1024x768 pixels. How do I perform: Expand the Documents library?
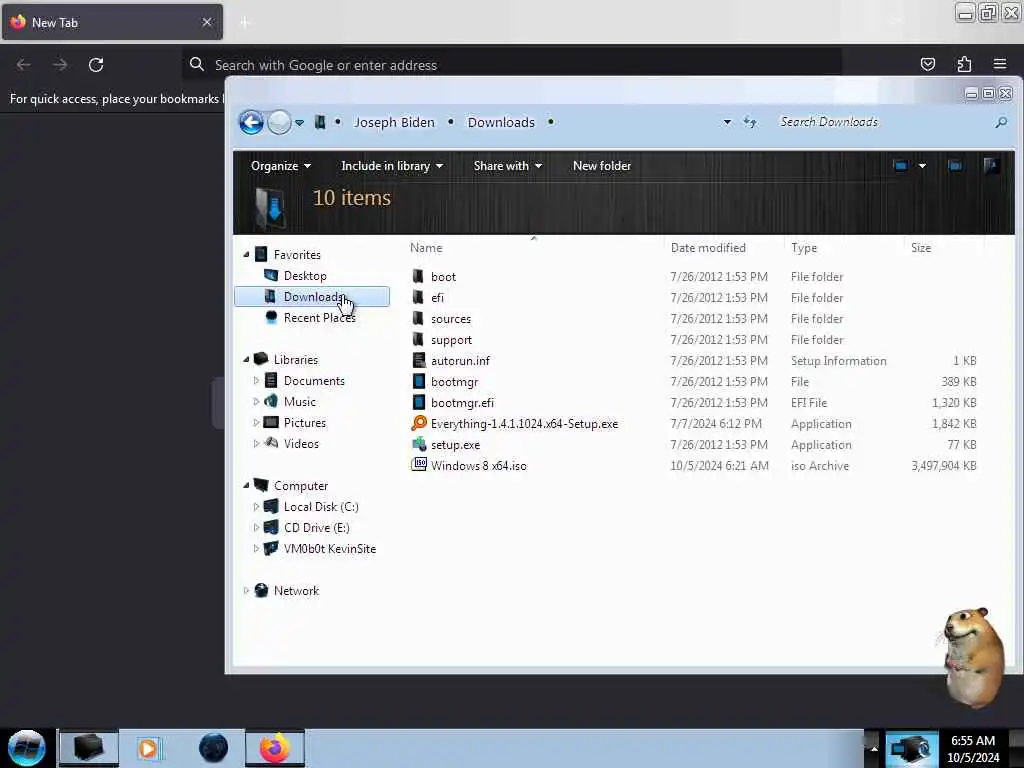coord(256,380)
